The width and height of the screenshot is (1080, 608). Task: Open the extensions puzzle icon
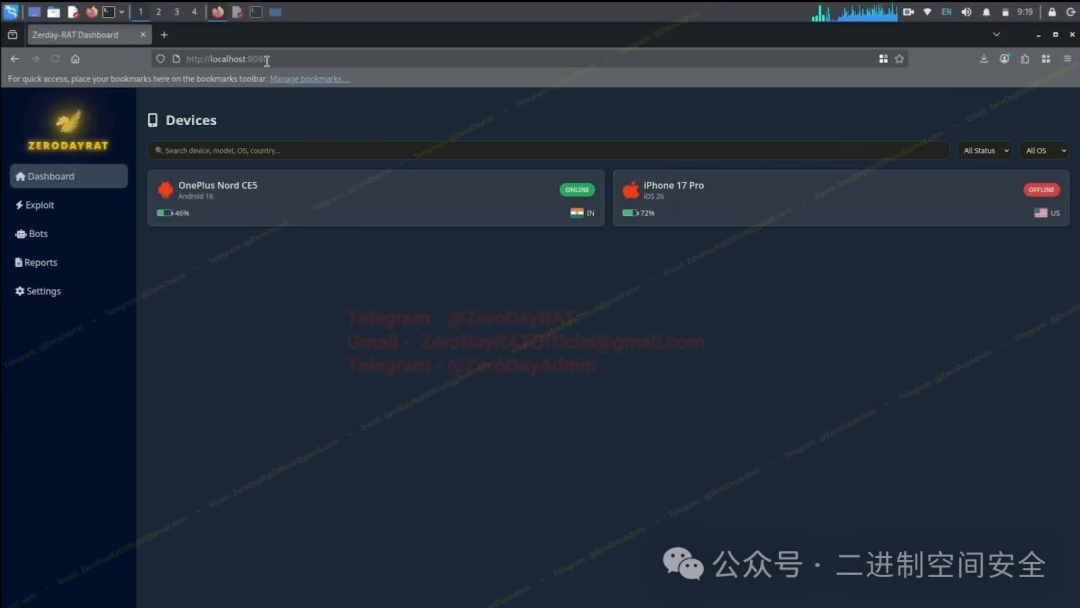point(1025,59)
